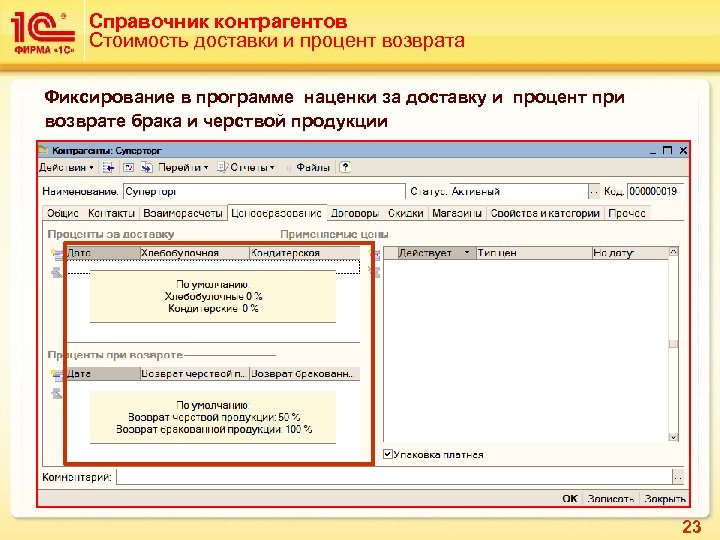
Task: Click the Наименование input field
Action: point(264,191)
